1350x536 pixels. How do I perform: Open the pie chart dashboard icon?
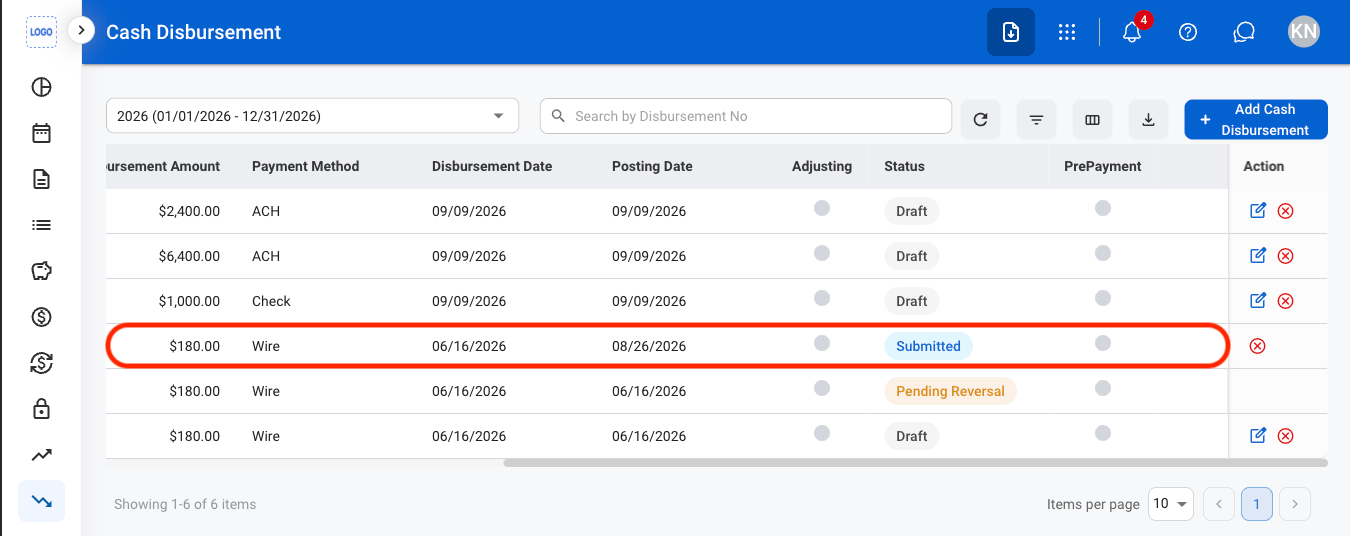click(41, 87)
